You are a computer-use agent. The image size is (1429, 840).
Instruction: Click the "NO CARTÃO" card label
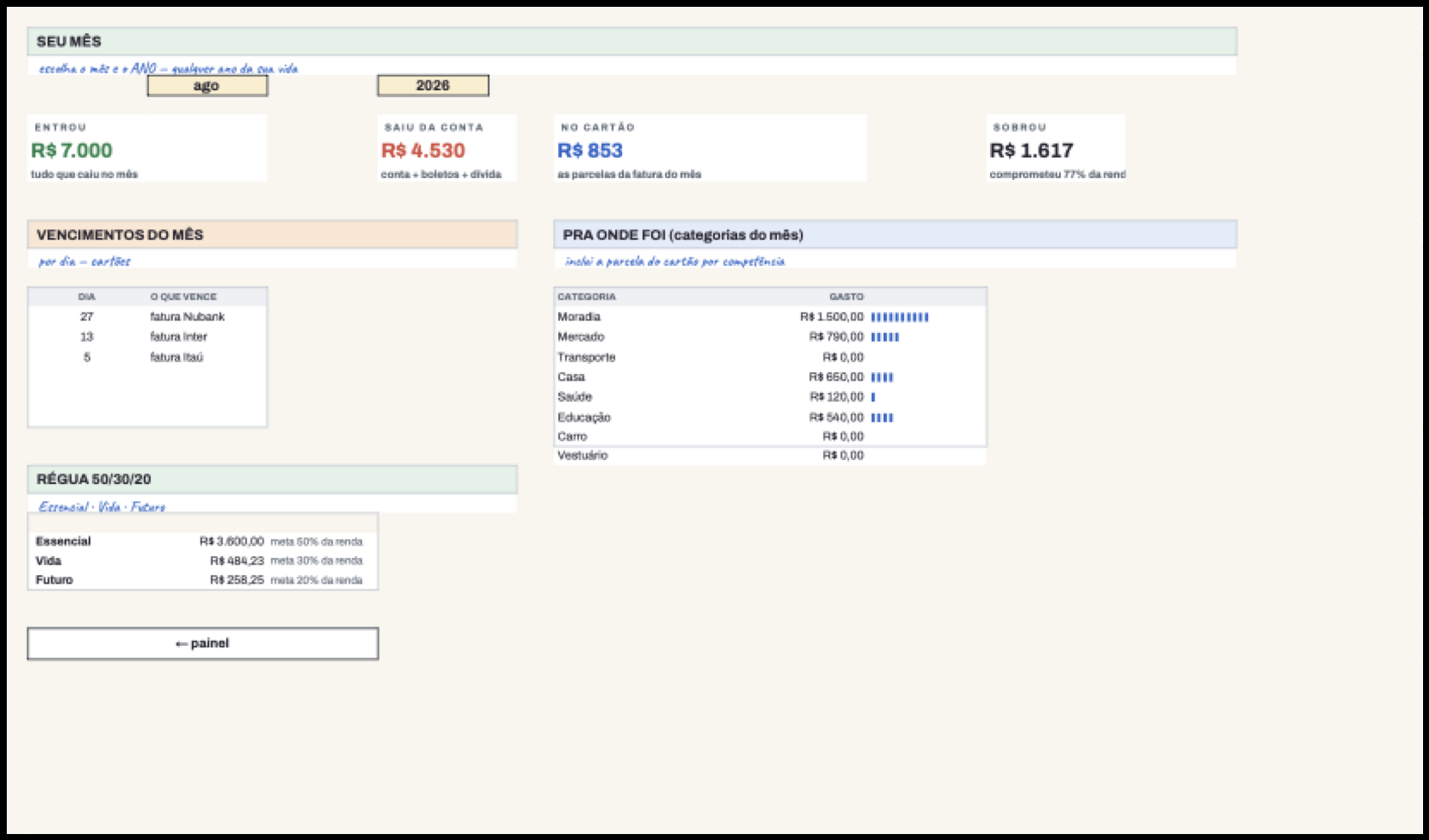click(x=597, y=127)
